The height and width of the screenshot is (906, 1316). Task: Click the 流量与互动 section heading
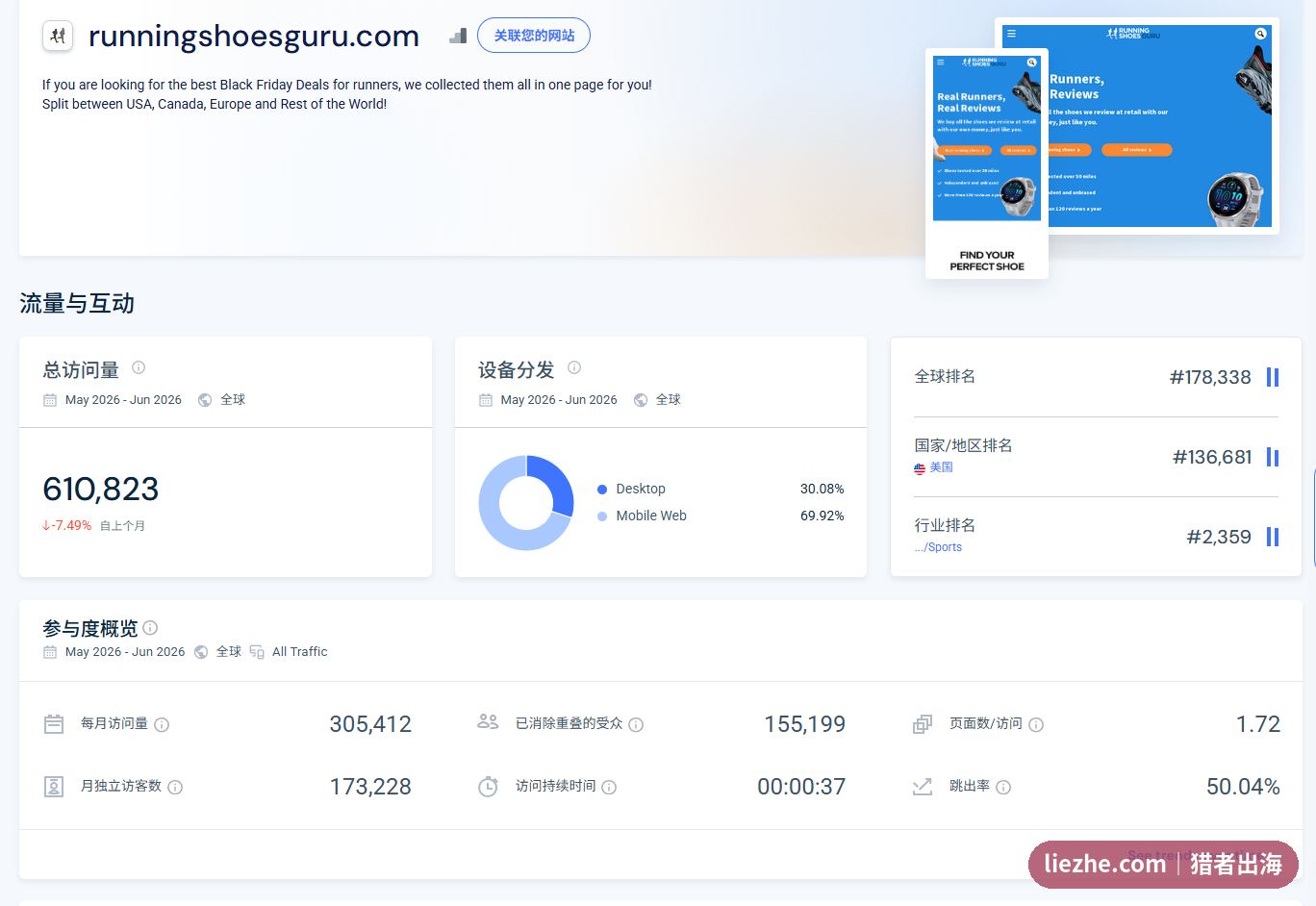point(77,304)
